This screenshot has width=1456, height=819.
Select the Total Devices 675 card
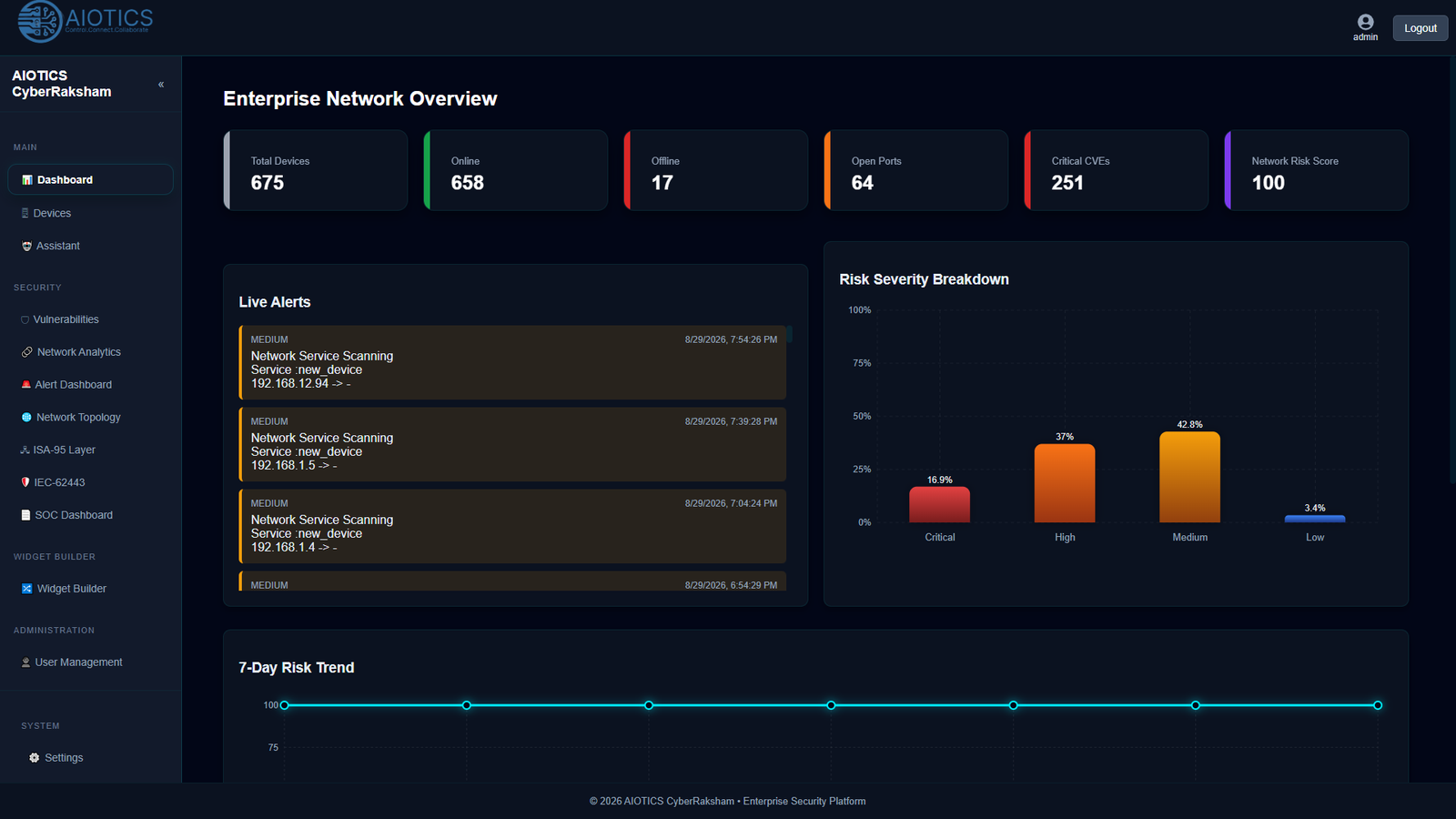pos(316,170)
